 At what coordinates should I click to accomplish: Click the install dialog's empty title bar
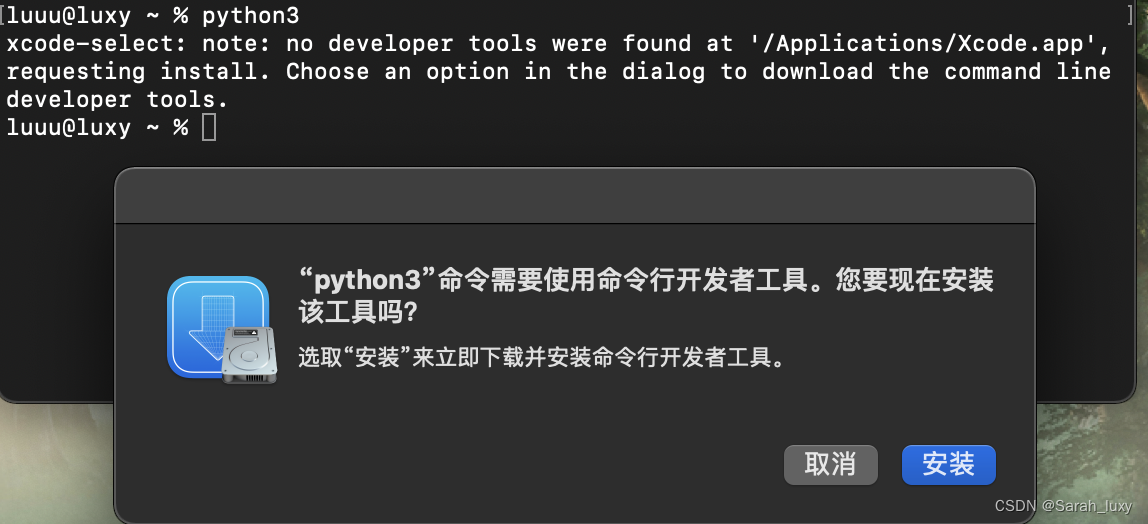(x=575, y=195)
